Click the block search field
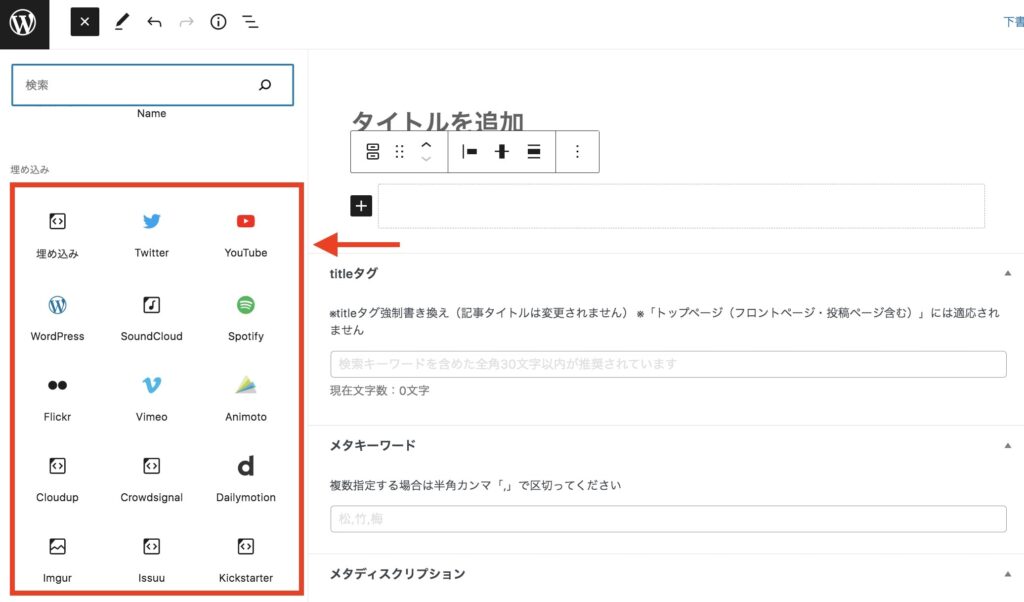This screenshot has width=1024, height=602. coord(152,85)
